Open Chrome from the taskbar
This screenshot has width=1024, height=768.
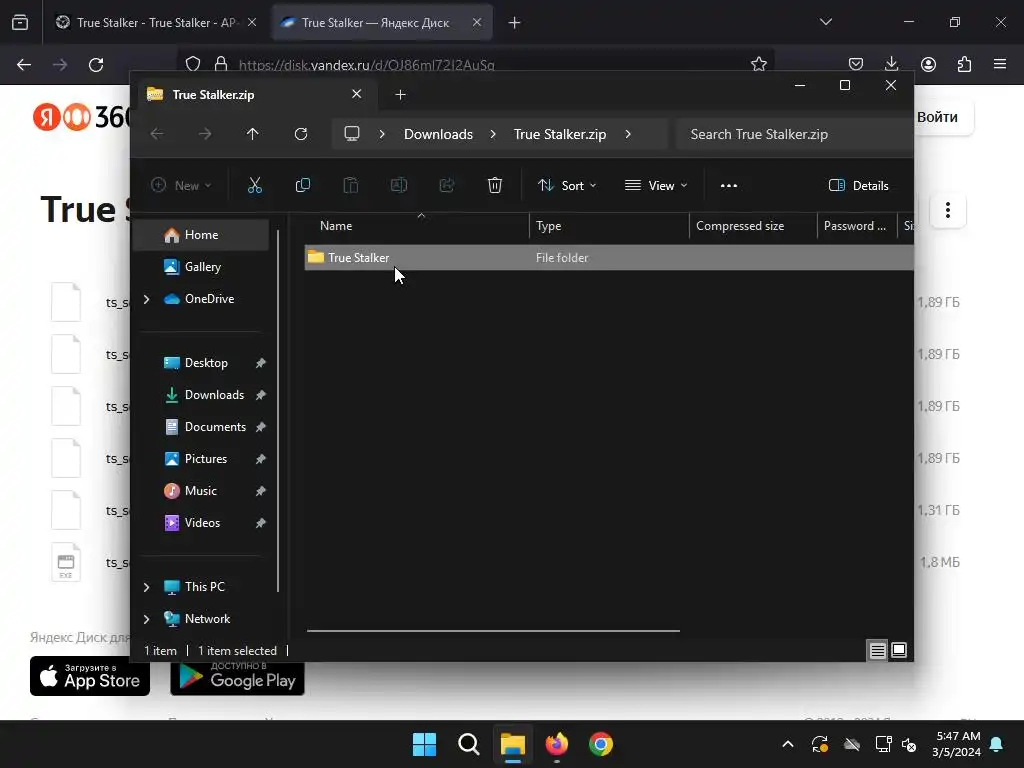coord(600,744)
